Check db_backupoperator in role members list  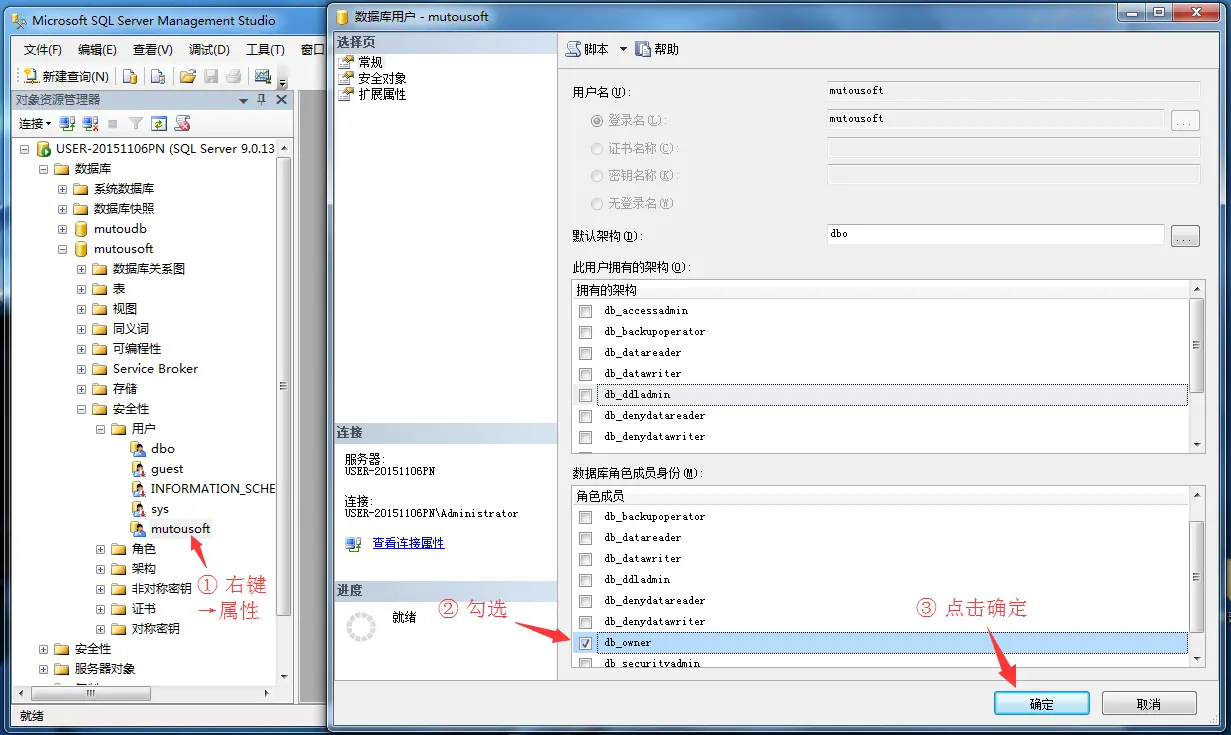[585, 517]
